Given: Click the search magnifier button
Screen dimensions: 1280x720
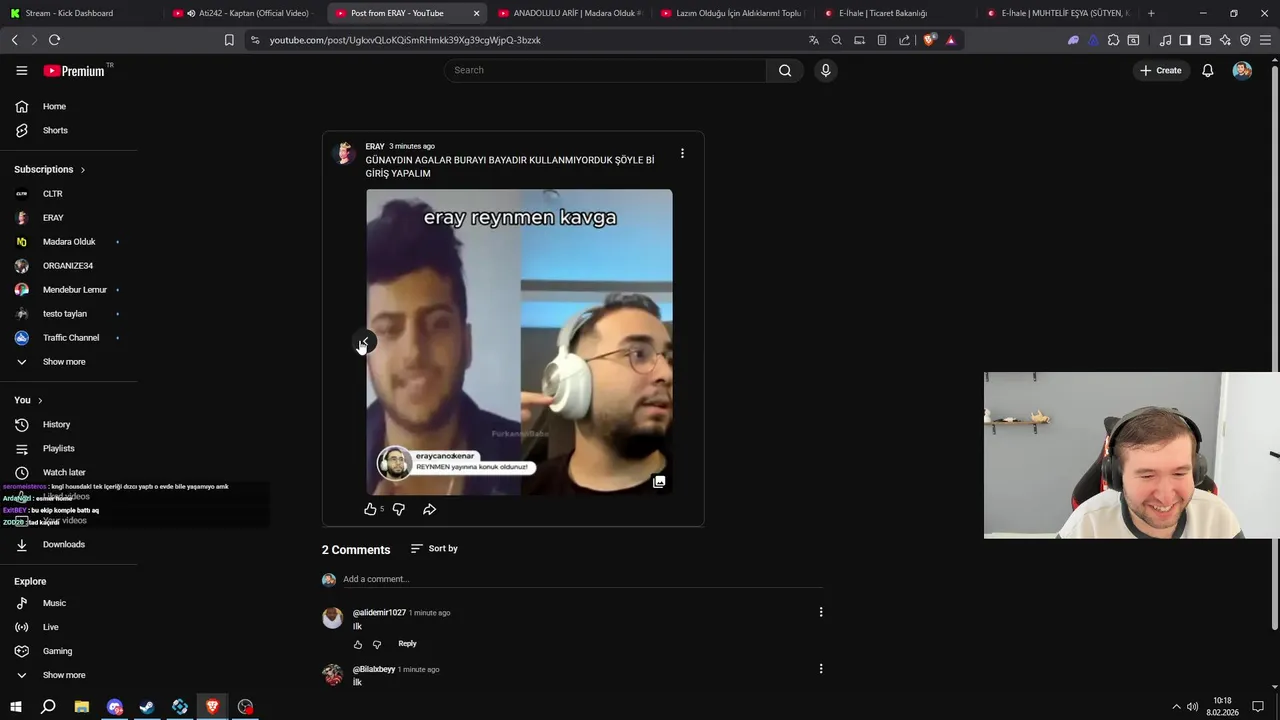Looking at the screenshot, I should click(x=785, y=70).
